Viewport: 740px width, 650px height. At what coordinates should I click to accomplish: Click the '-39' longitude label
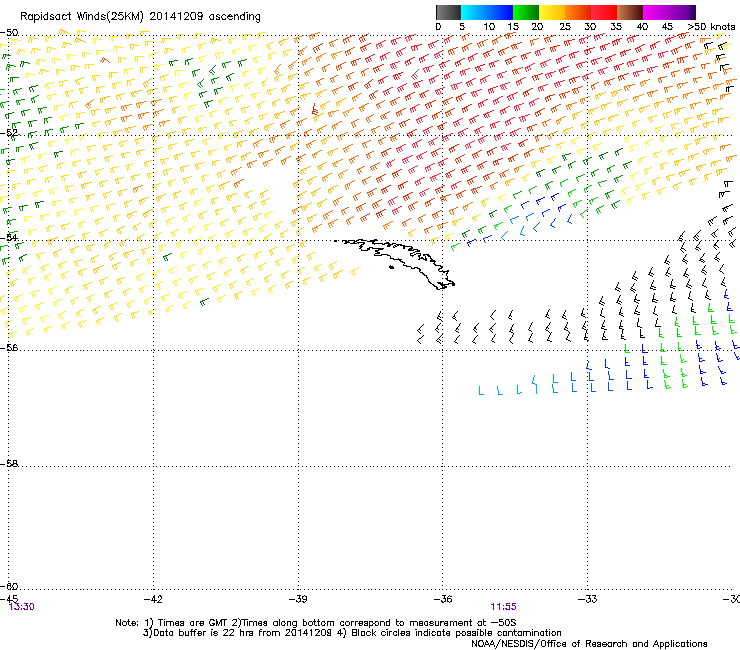(298, 599)
